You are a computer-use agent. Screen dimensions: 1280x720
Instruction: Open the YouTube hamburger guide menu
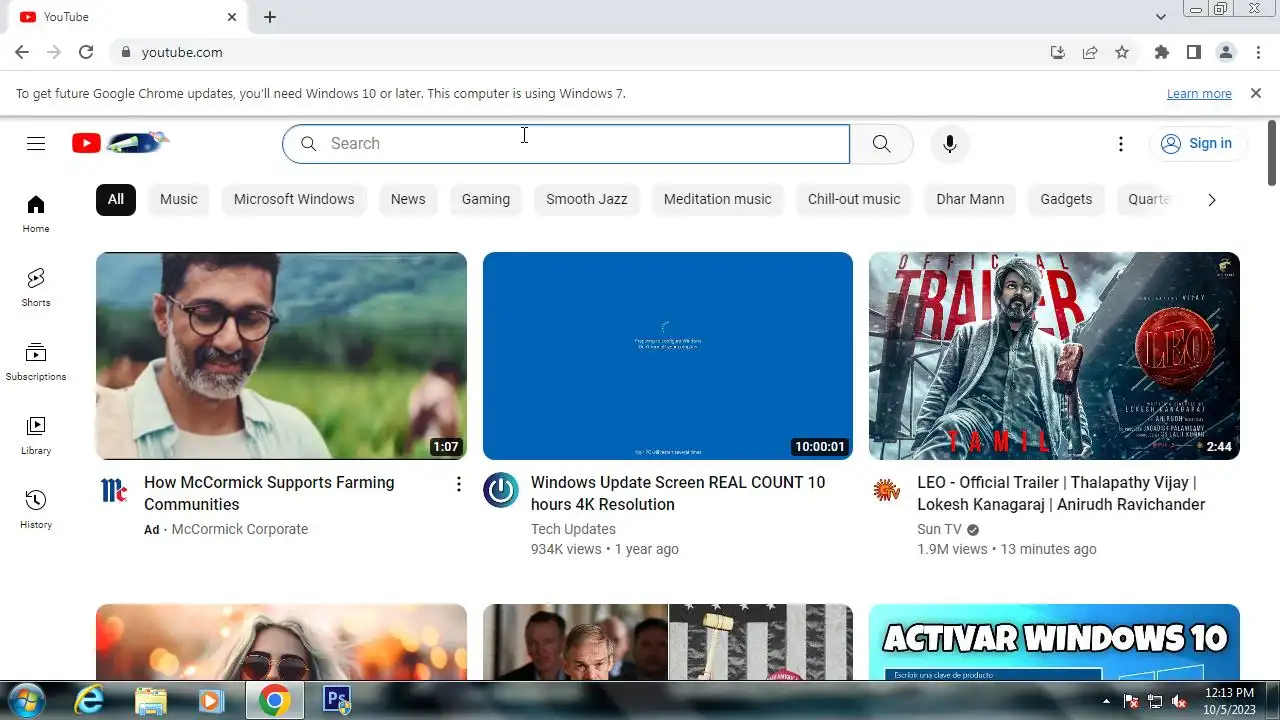(x=36, y=143)
